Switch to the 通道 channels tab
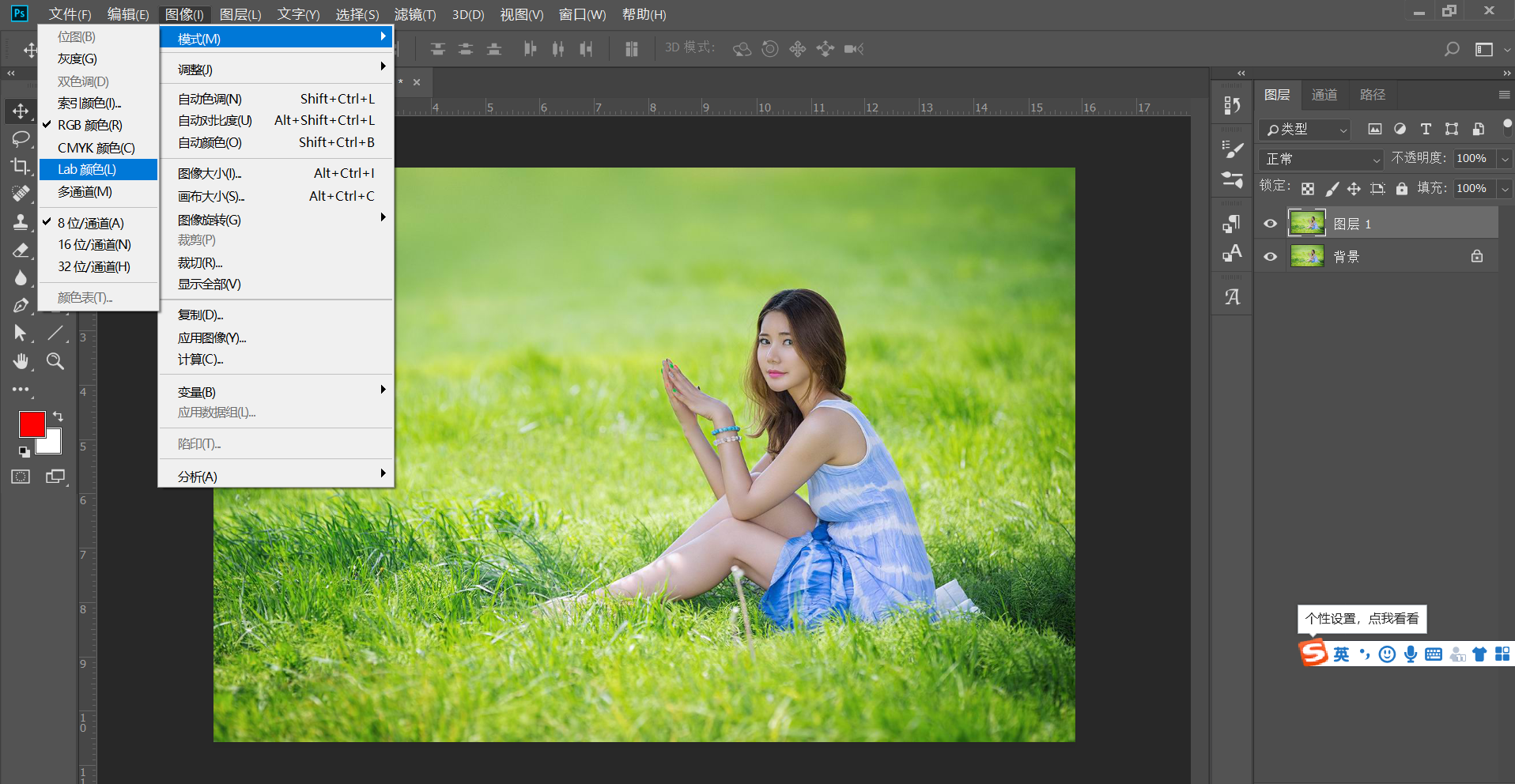 pos(1324,95)
